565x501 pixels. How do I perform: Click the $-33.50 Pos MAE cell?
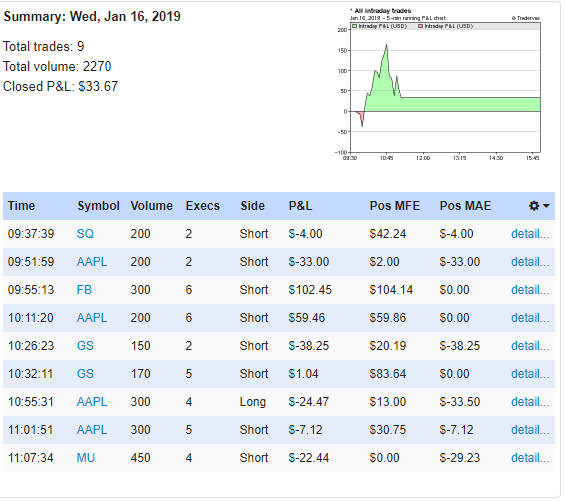click(x=460, y=402)
